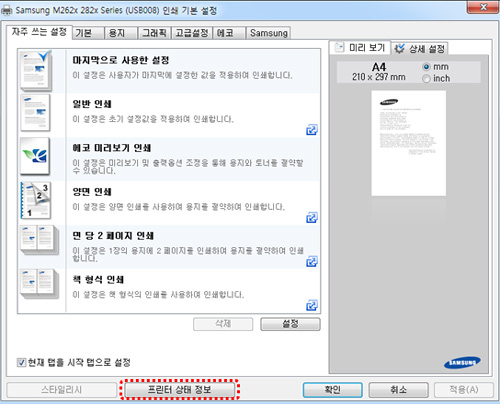Select '에코 미리보기 인쇄' title text

(112, 148)
